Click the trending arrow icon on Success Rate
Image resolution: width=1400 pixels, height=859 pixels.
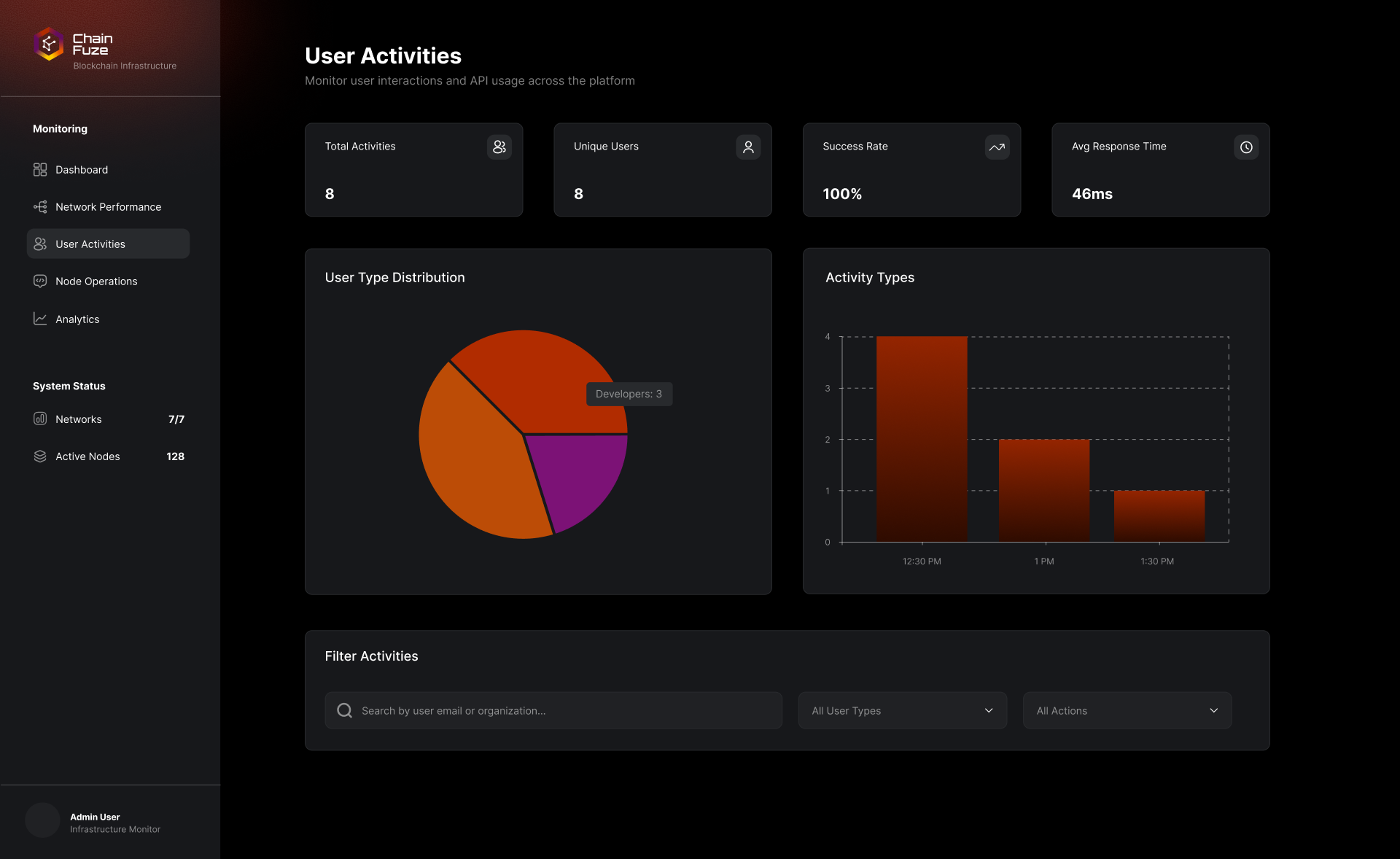[997, 147]
